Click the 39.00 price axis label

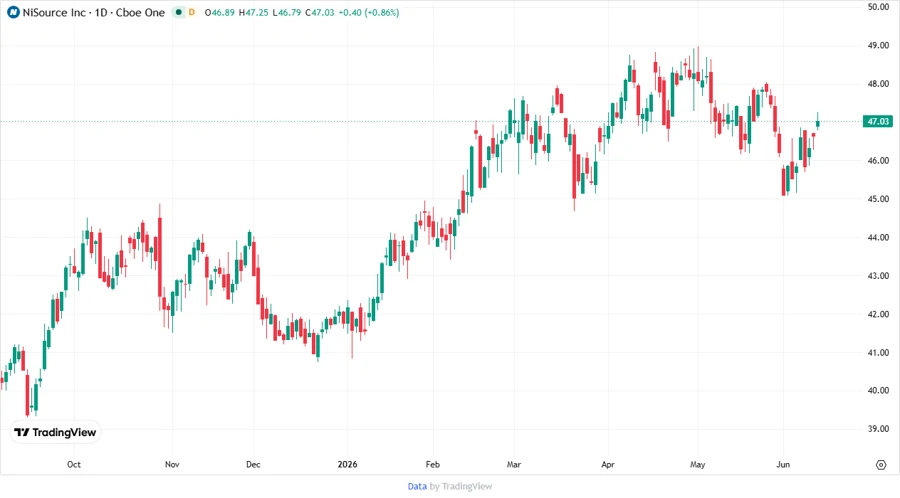point(878,429)
